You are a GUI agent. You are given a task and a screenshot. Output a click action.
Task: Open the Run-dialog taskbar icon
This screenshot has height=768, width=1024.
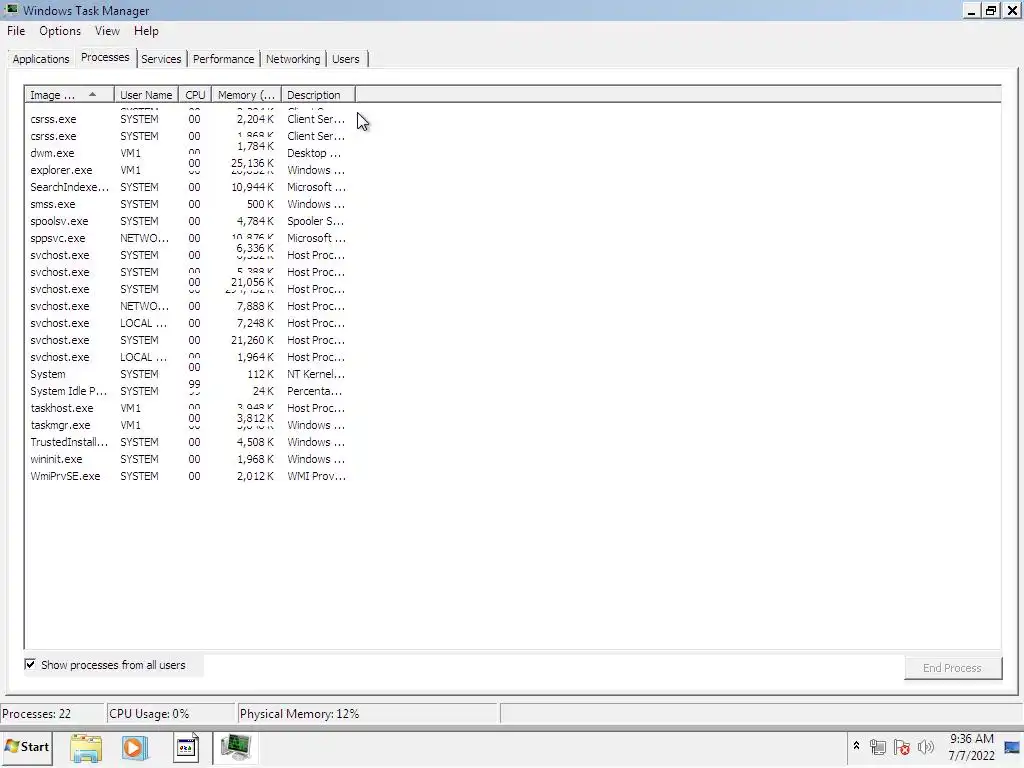(x=185, y=748)
